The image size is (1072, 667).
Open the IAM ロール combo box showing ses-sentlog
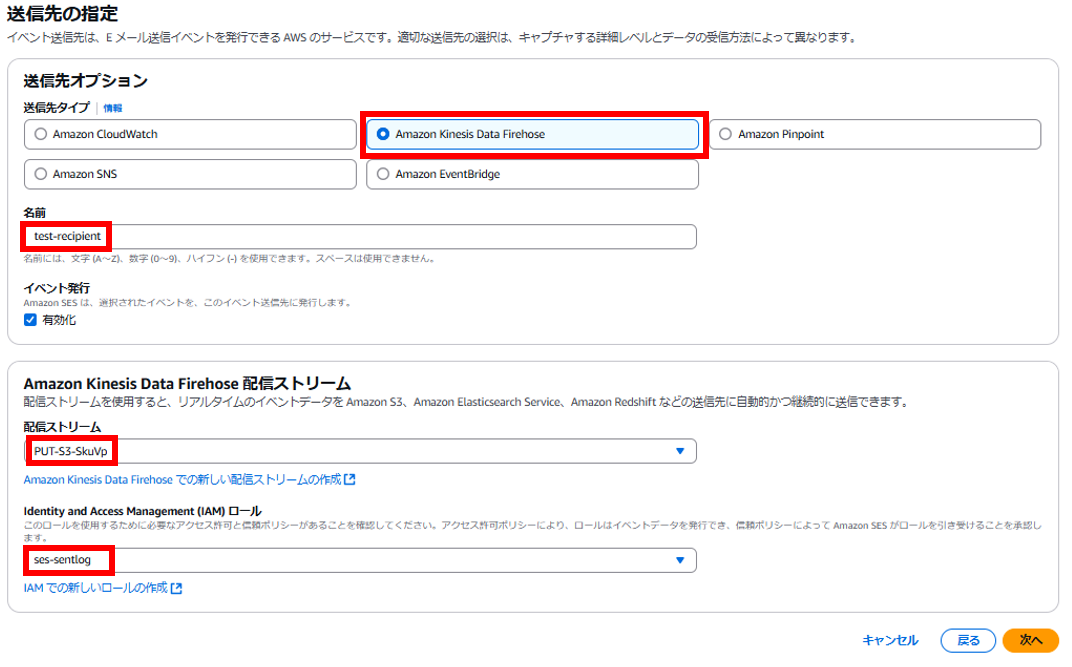[x=360, y=560]
